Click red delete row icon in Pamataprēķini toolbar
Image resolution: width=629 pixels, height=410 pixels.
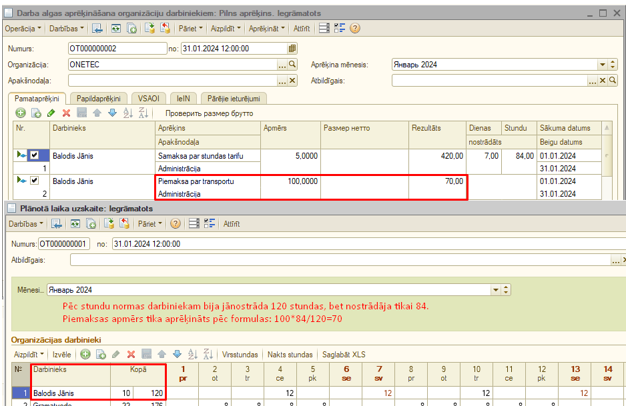pyautogui.click(x=66, y=114)
